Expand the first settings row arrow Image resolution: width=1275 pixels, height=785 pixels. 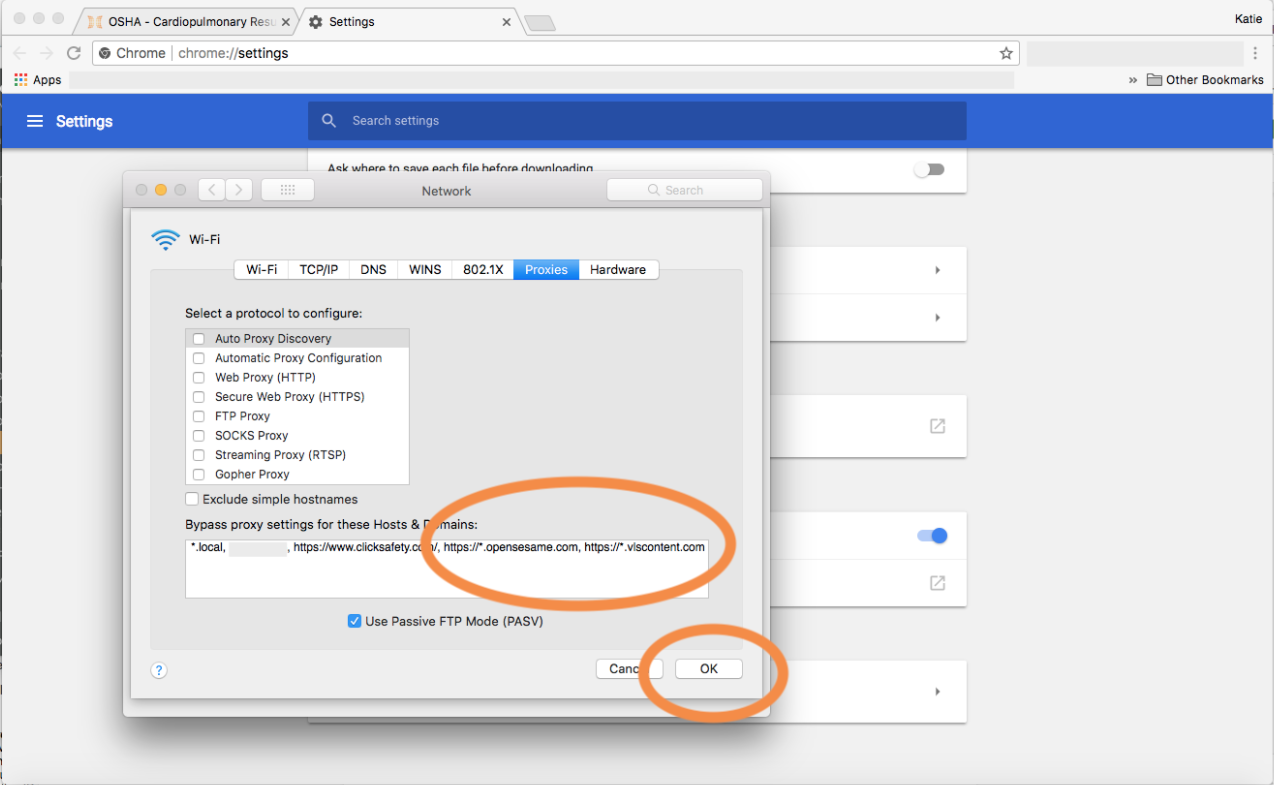[x=937, y=270]
